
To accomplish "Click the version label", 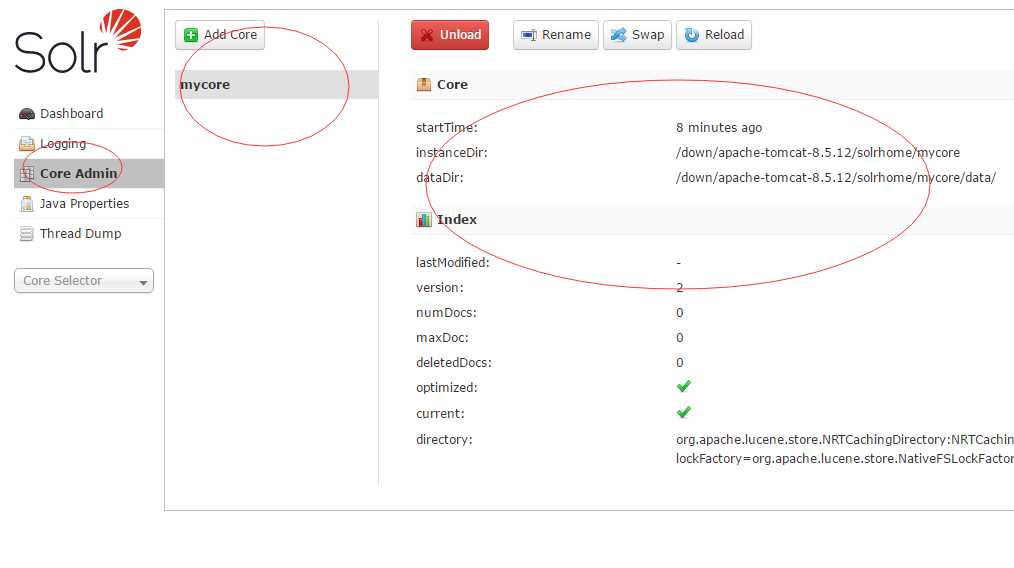I will tap(440, 288).
